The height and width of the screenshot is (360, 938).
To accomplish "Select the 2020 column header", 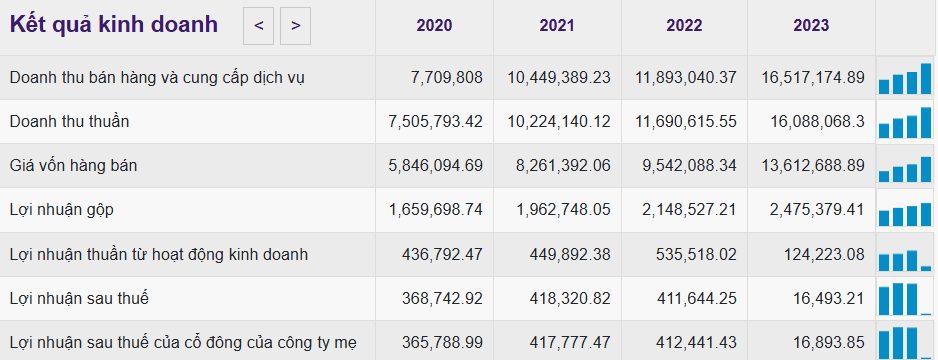I will click(434, 25).
